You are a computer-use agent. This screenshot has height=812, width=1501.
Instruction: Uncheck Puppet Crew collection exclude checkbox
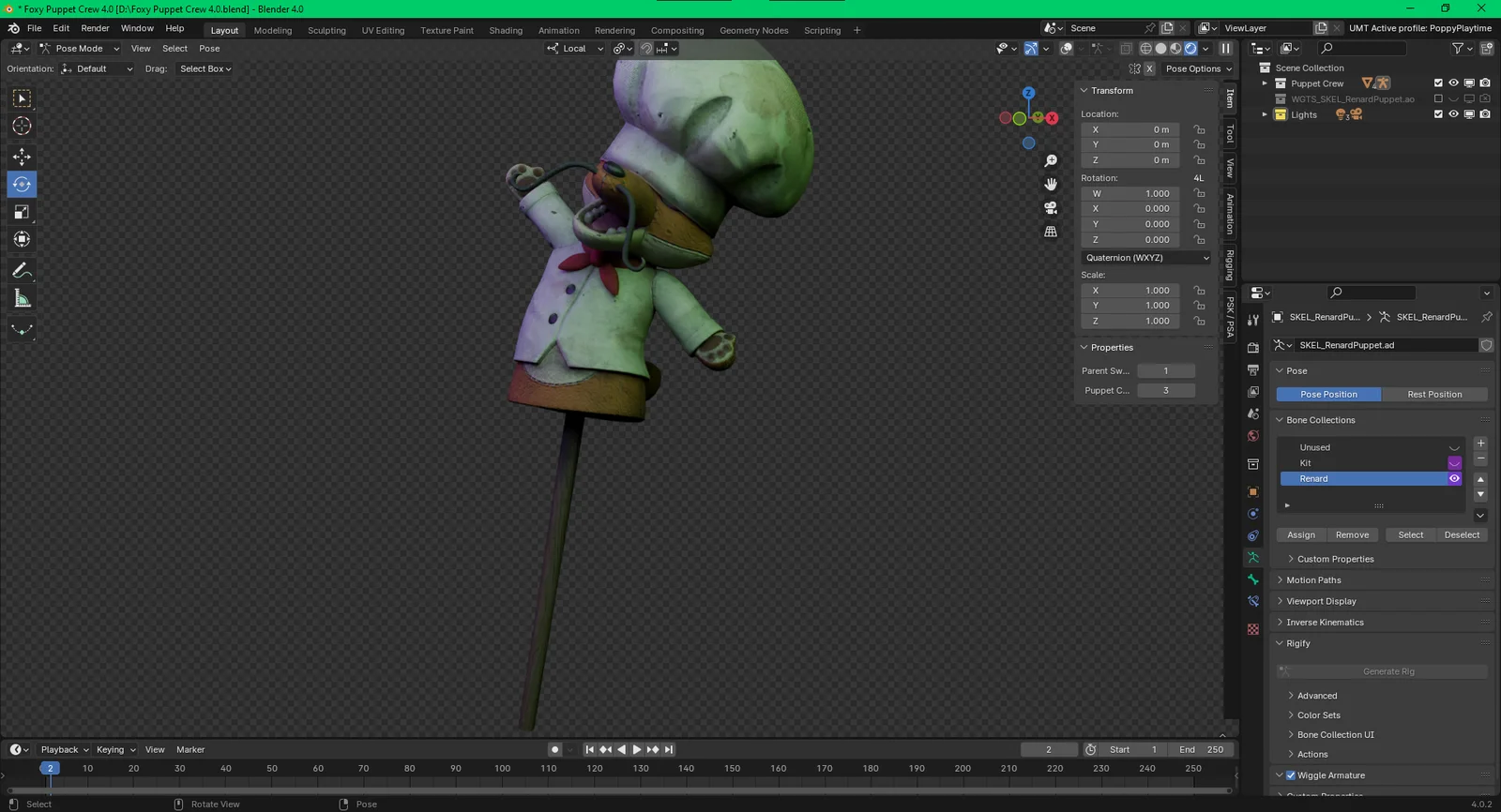pos(1438,83)
